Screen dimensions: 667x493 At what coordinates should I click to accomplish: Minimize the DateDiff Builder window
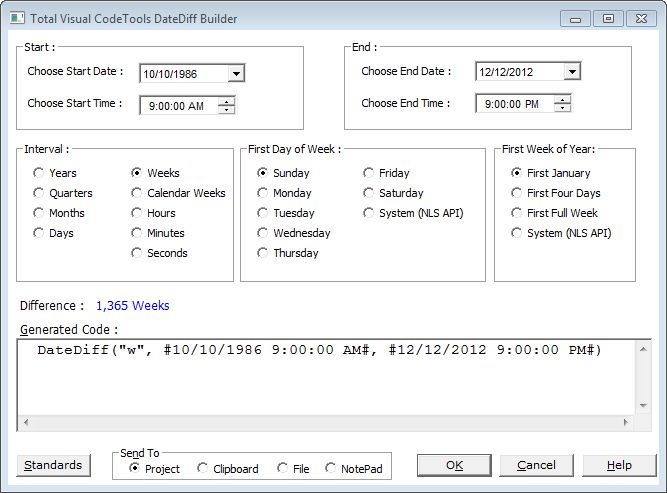(575, 19)
